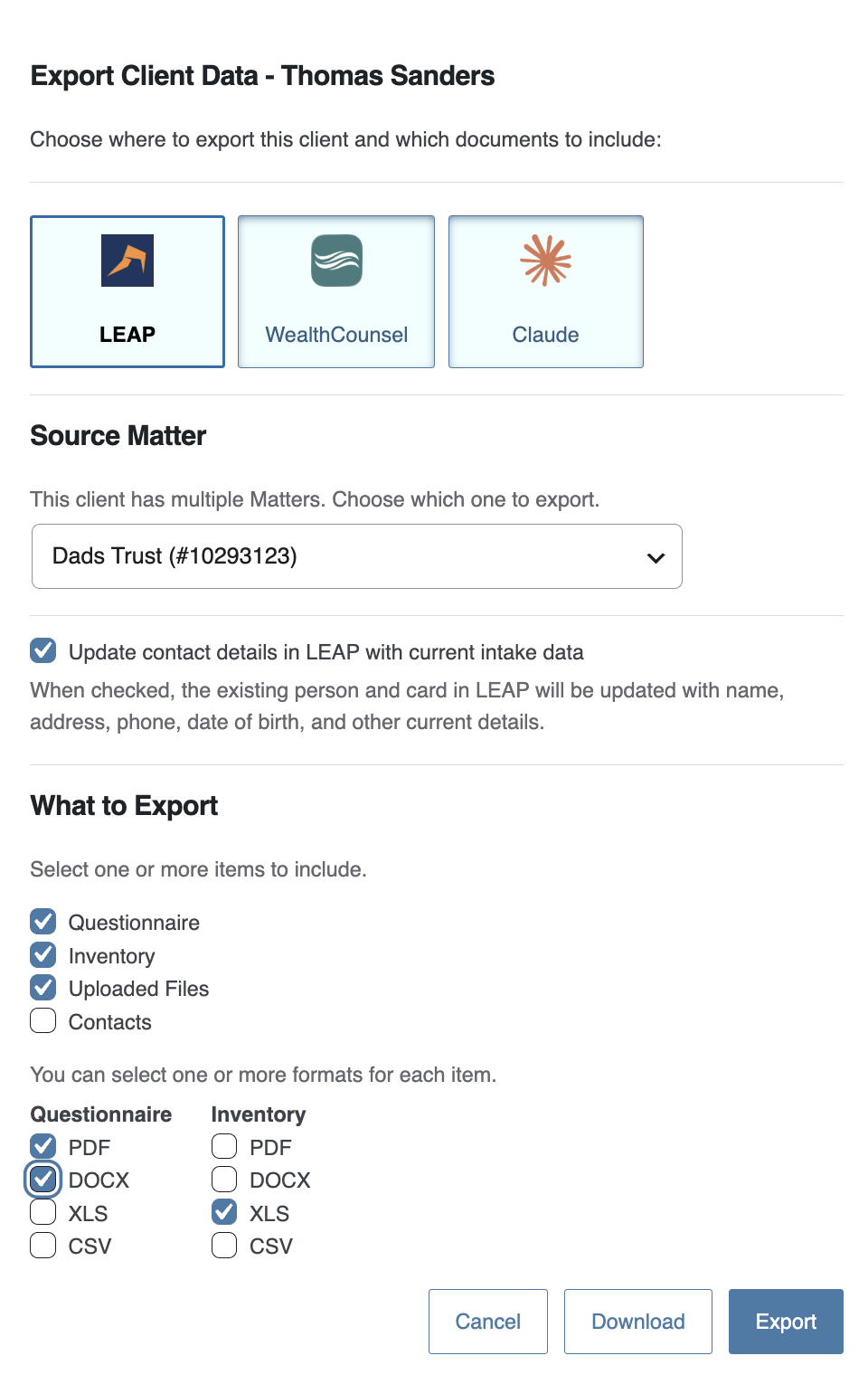Click the blue Export button
Viewport: 868px width, 1384px height.
pyautogui.click(x=786, y=1322)
